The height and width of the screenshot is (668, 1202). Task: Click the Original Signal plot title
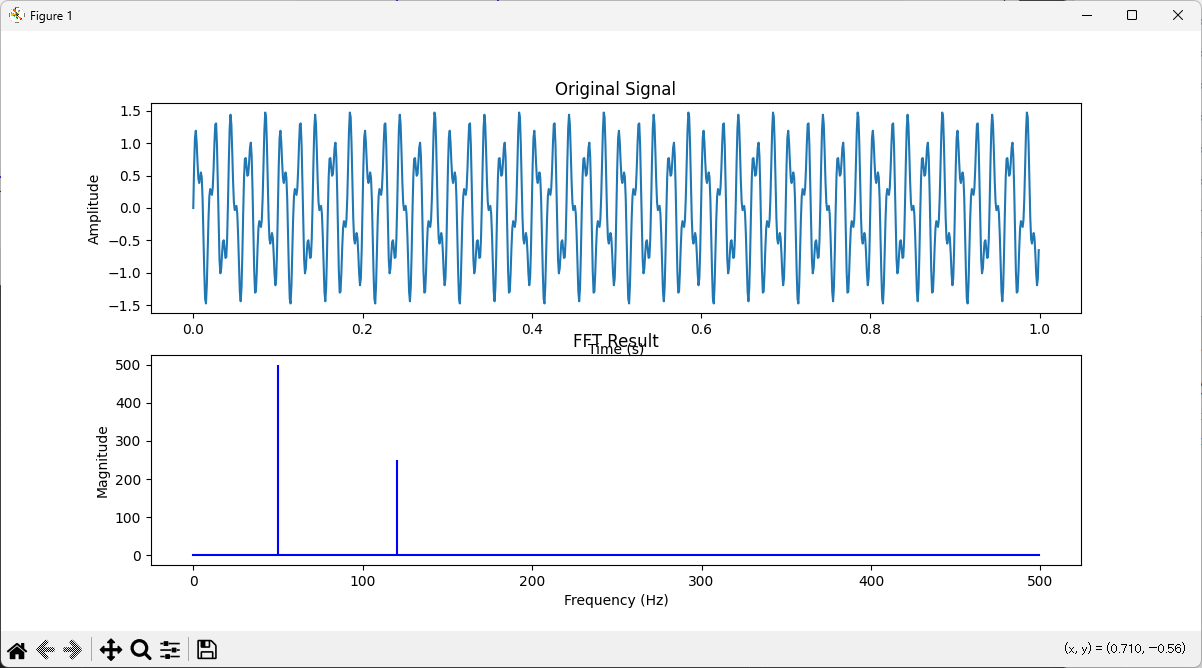[x=615, y=89]
